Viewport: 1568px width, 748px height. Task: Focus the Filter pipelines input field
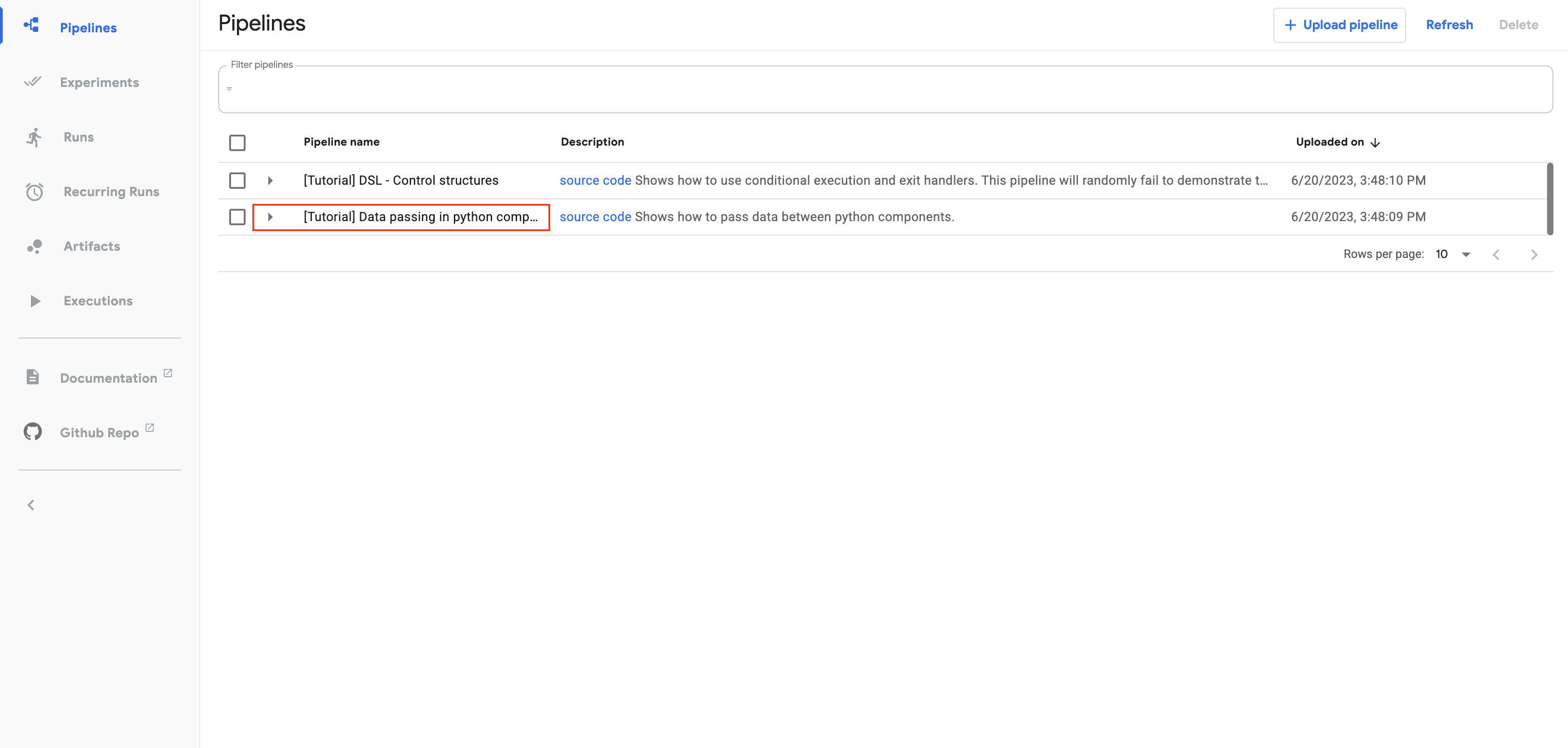click(x=886, y=89)
